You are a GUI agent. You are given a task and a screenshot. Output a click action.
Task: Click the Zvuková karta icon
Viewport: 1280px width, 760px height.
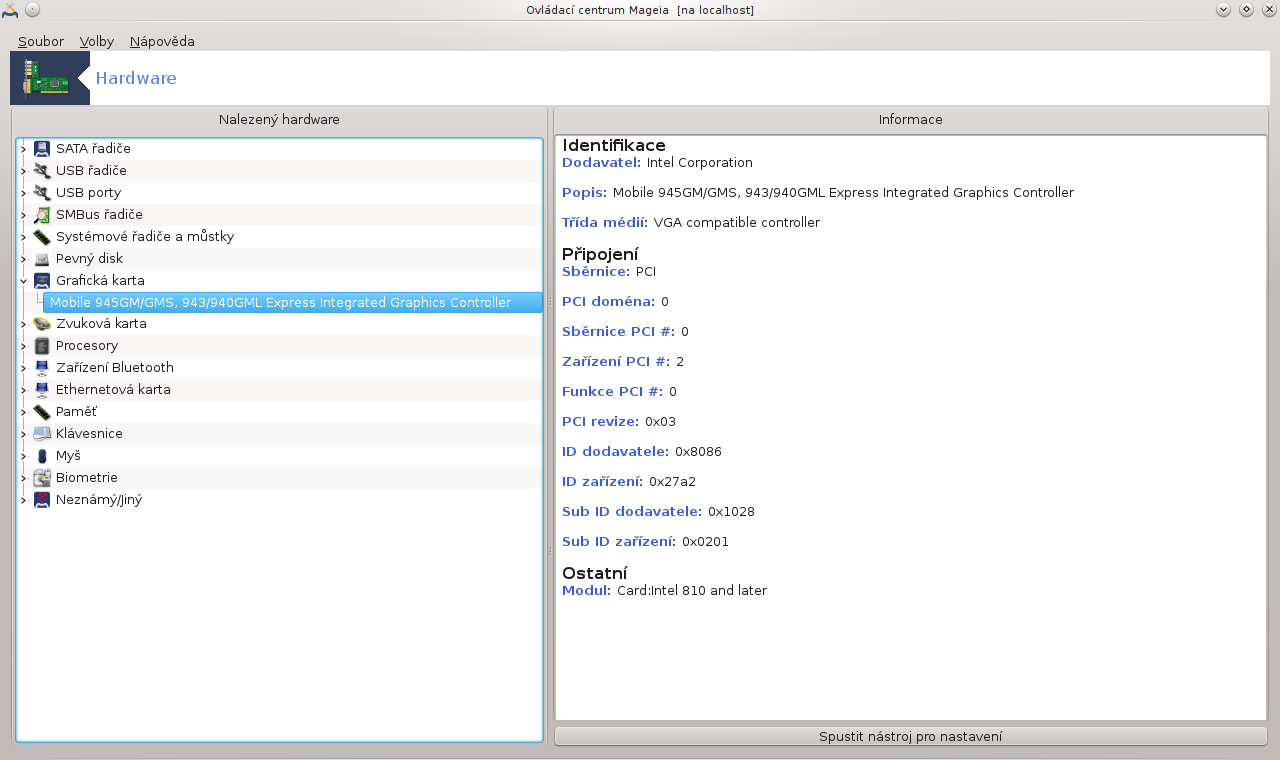pos(41,324)
